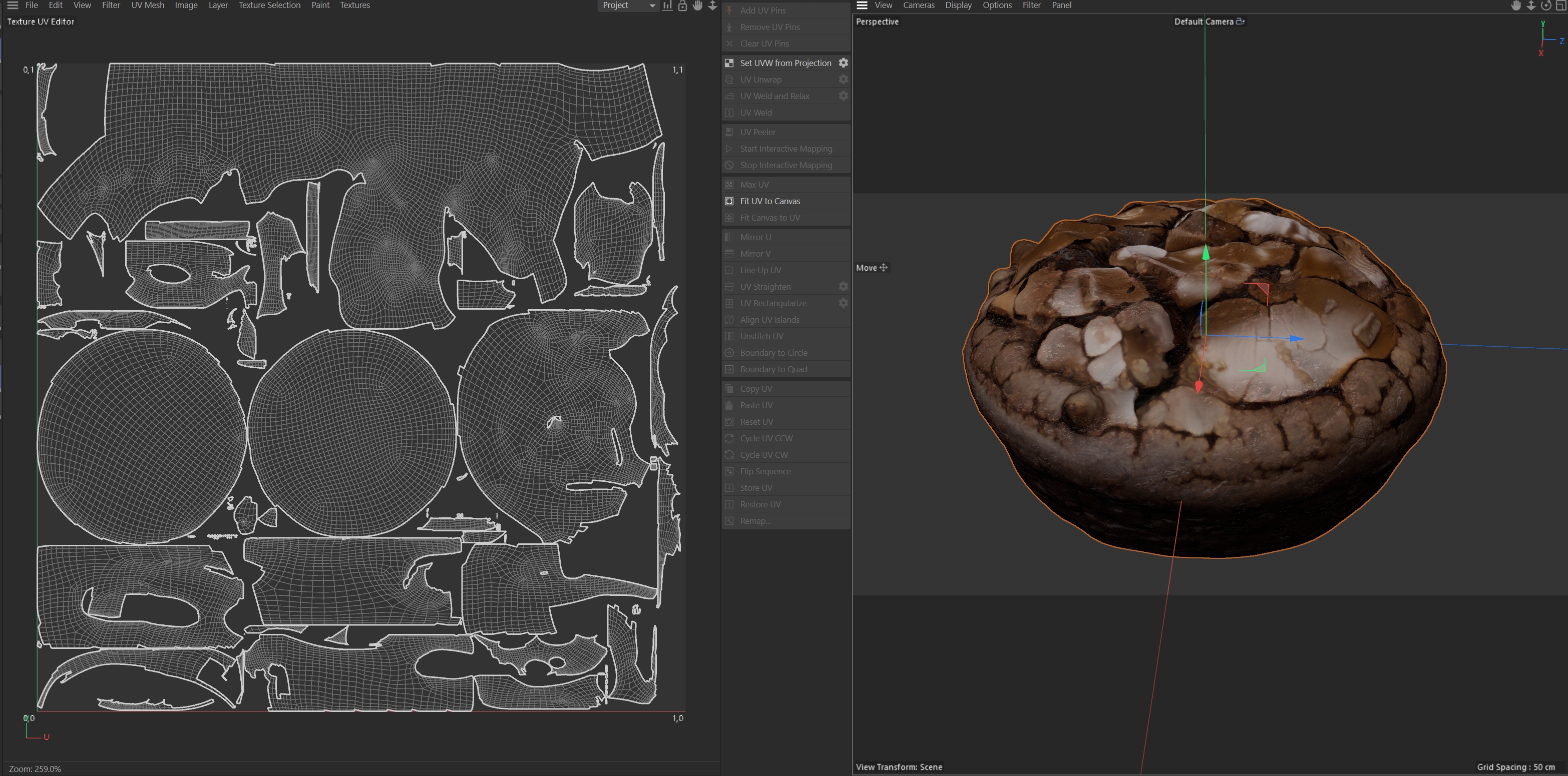This screenshot has height=776, width=1568.
Task: Click the lock icon in UV editor header
Action: (x=682, y=6)
